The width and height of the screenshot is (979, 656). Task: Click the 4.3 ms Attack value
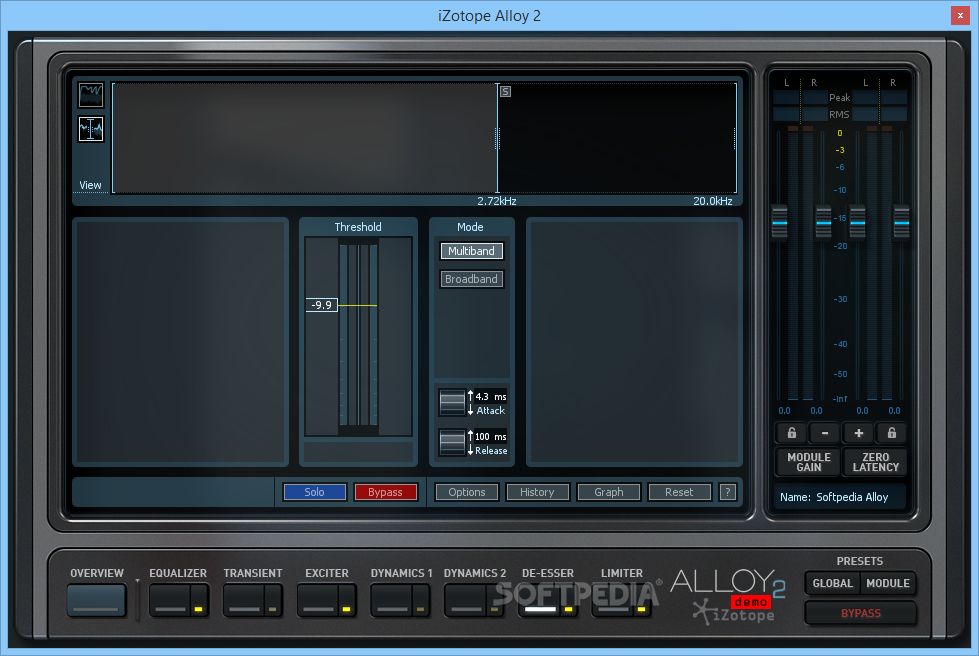[x=491, y=396]
